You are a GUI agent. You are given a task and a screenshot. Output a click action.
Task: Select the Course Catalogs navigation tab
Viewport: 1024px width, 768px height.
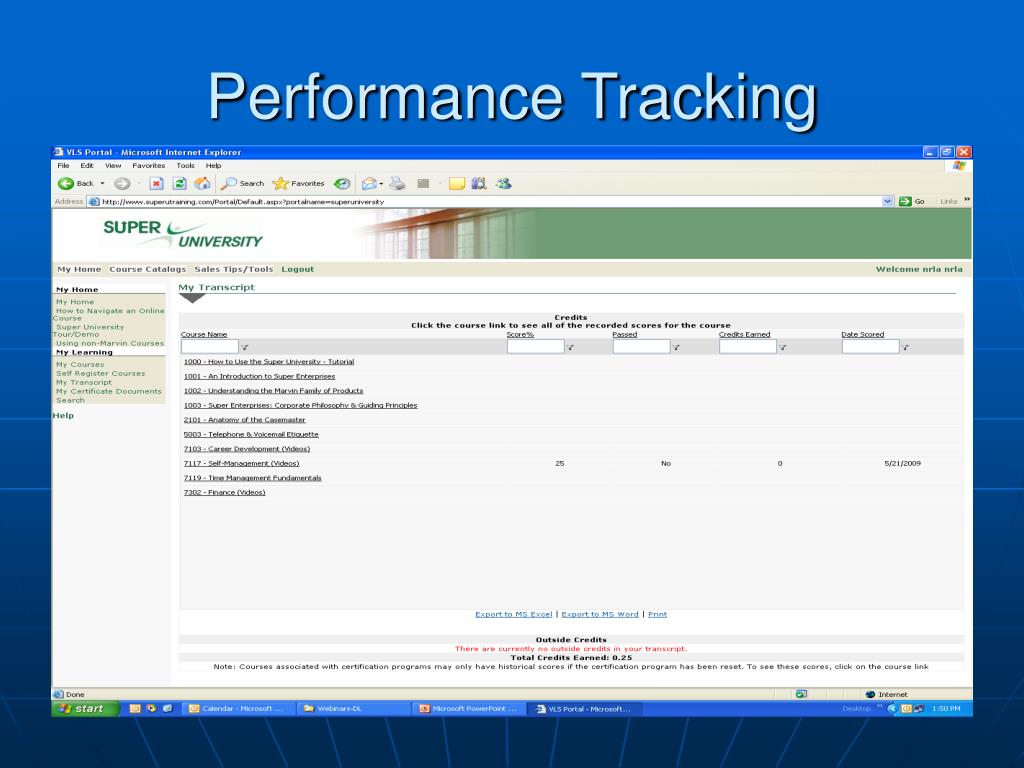click(148, 269)
